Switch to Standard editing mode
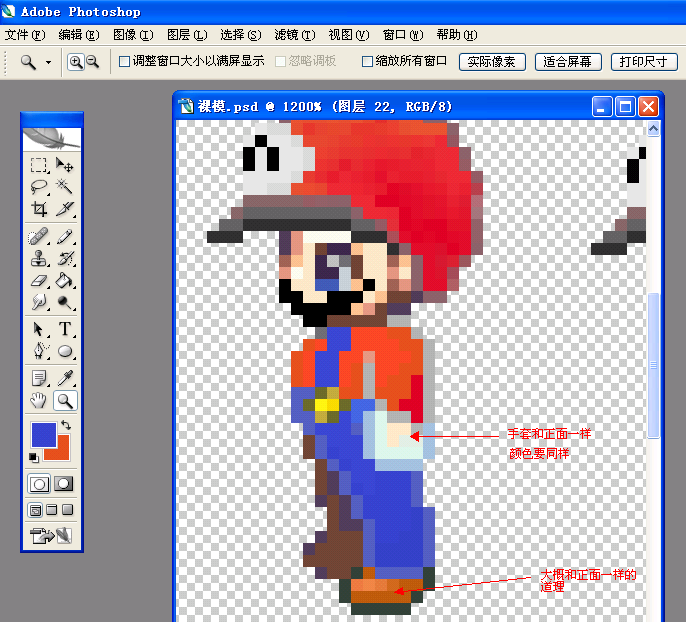Viewport: 686px width, 622px height. [39, 484]
